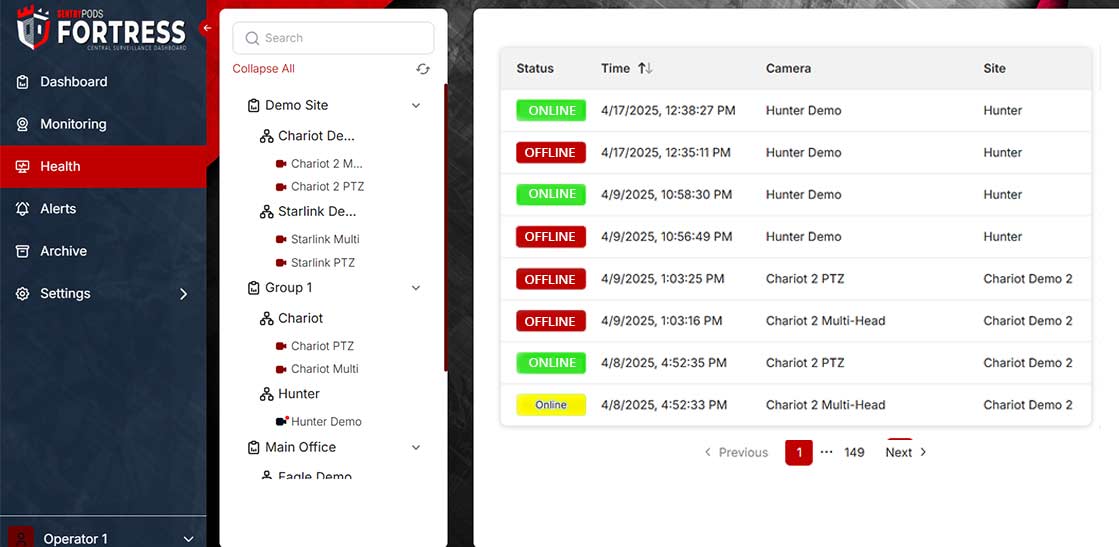
Task: Click into the Search field
Action: [333, 39]
